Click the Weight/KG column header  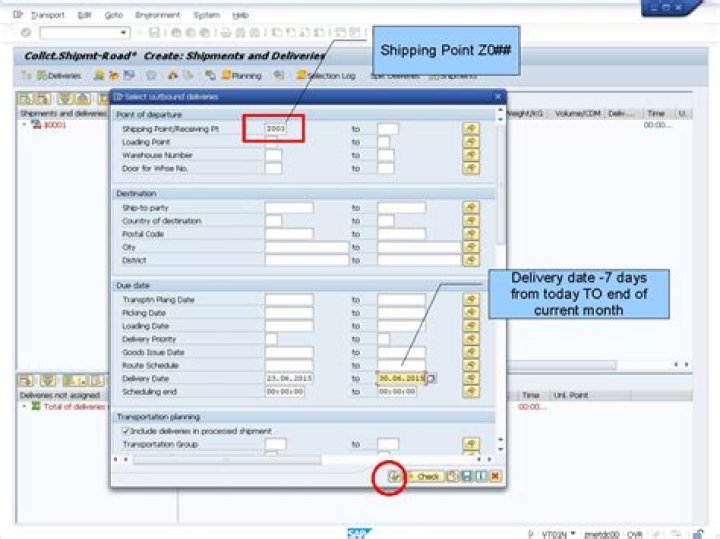(x=525, y=113)
